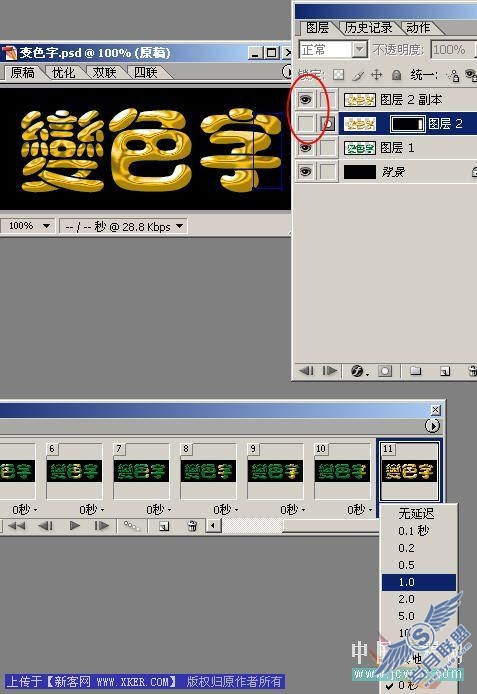
Task: Delete the selected animation frame
Action: 192,526
